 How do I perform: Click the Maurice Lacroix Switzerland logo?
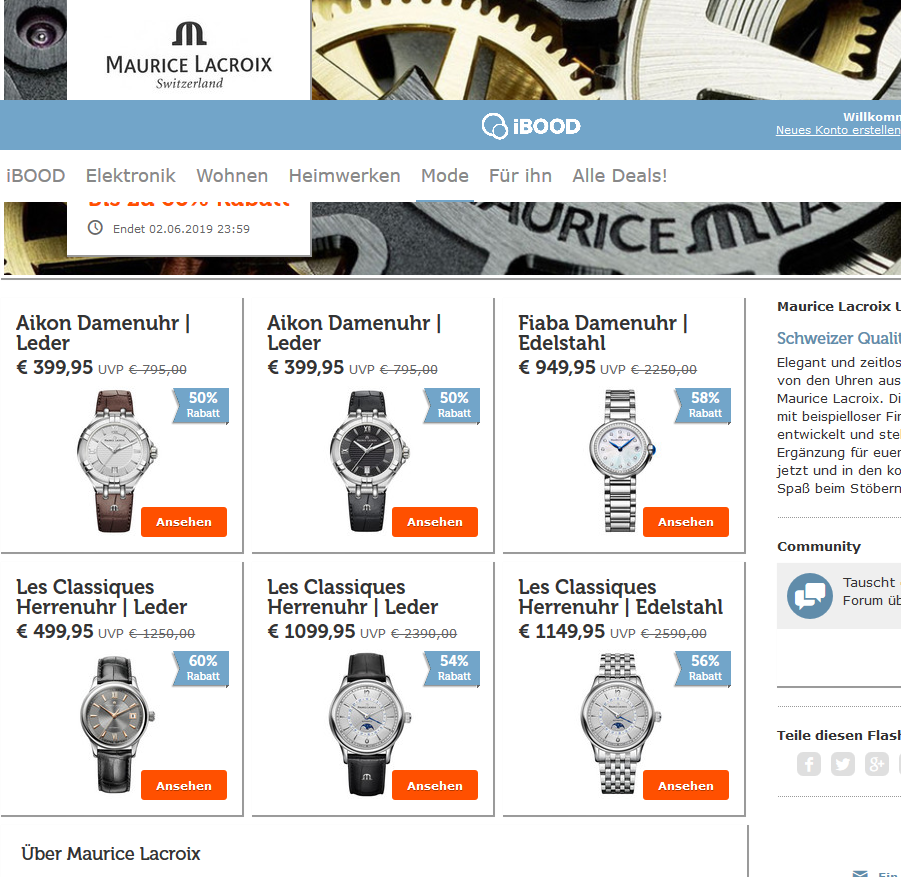click(189, 56)
